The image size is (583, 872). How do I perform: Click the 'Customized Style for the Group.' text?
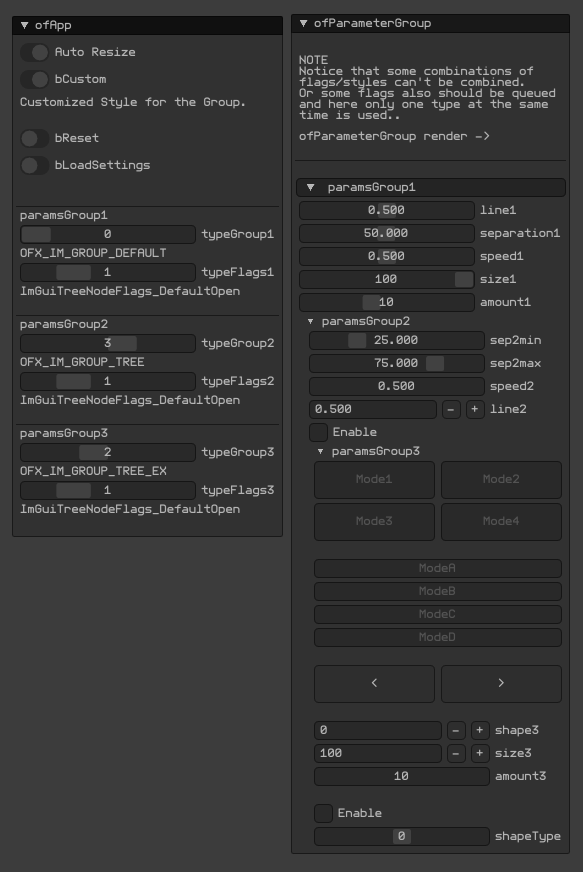[x=132, y=102]
